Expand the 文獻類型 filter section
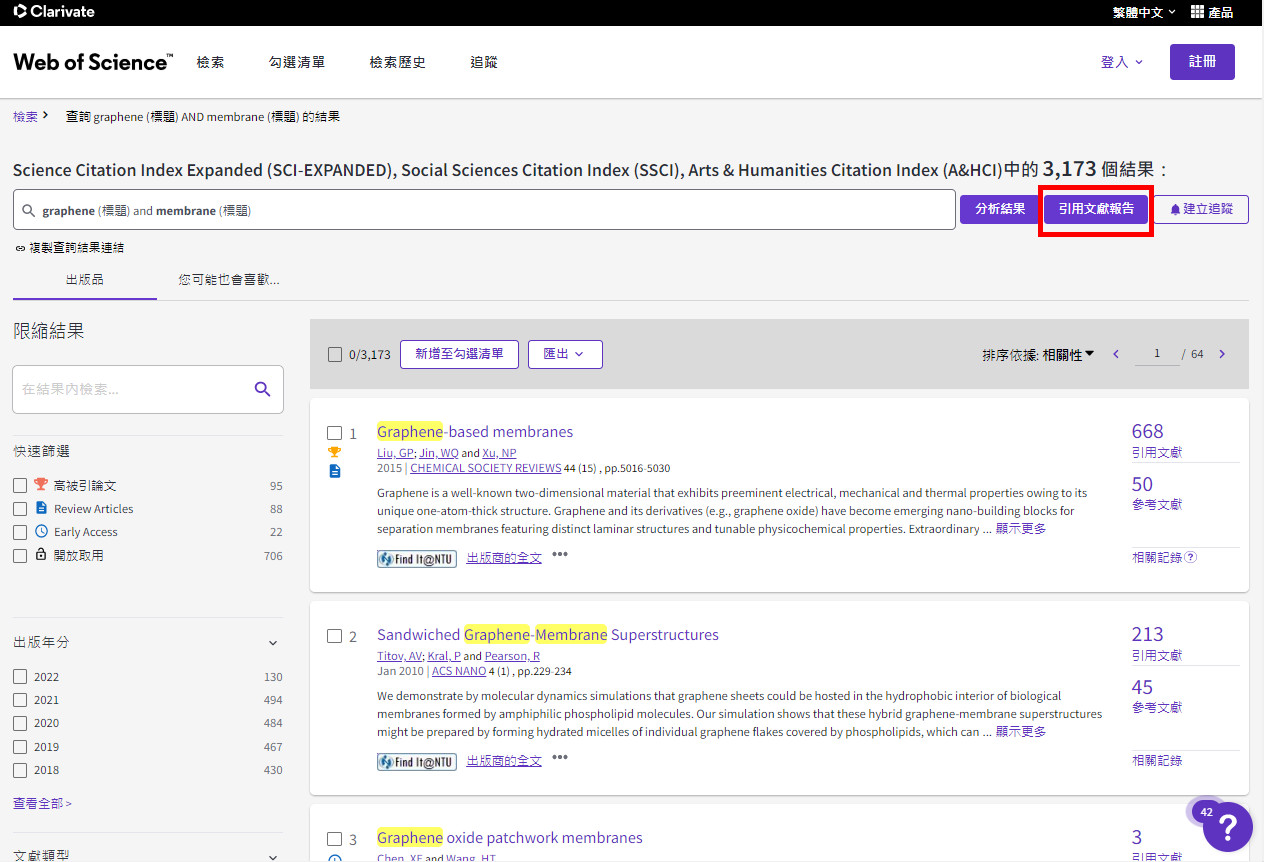This screenshot has width=1264, height=862. pos(273,856)
